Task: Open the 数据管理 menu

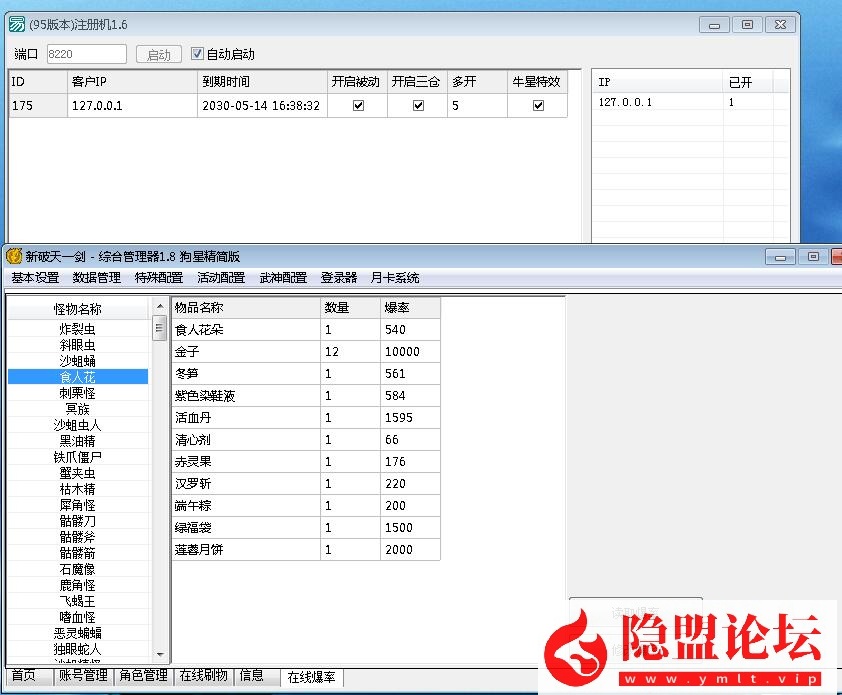Action: point(96,278)
